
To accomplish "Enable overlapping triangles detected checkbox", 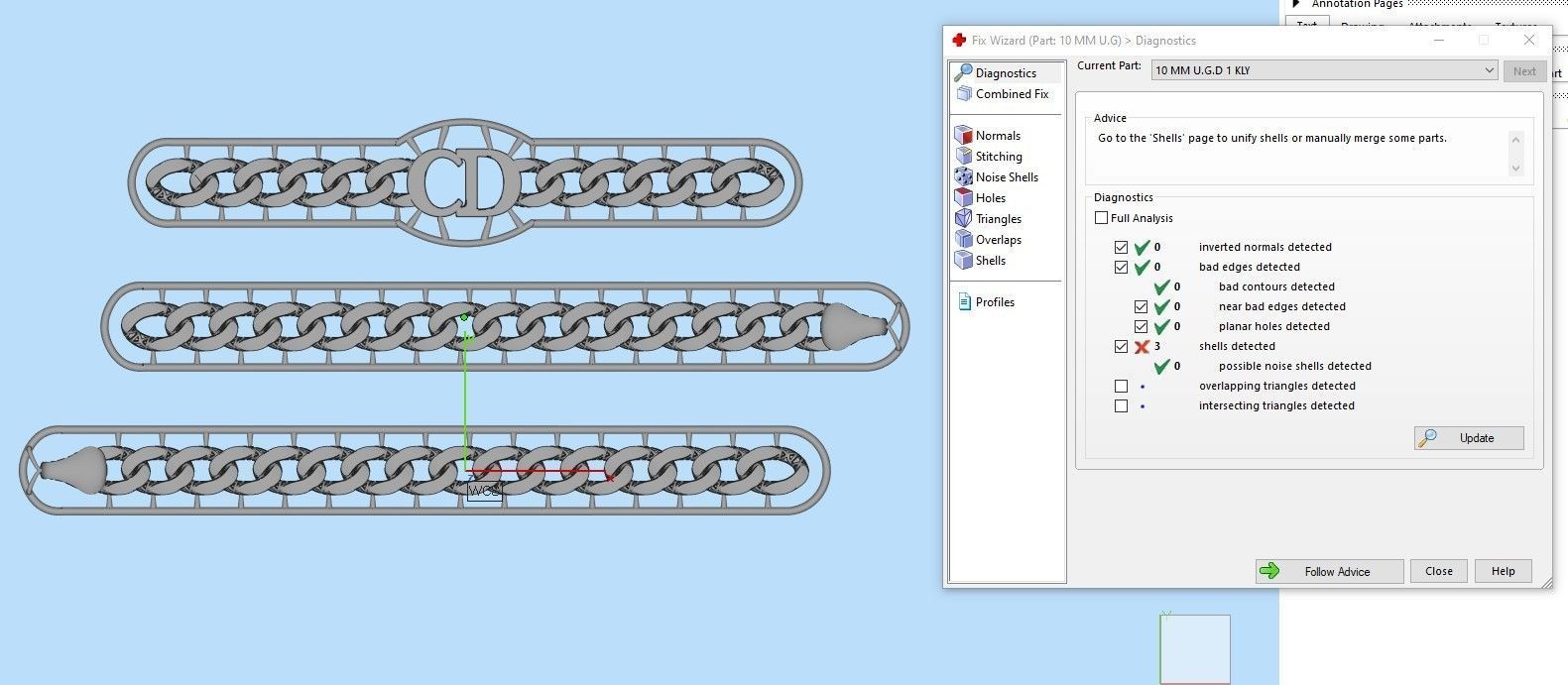I will click(x=1121, y=386).
